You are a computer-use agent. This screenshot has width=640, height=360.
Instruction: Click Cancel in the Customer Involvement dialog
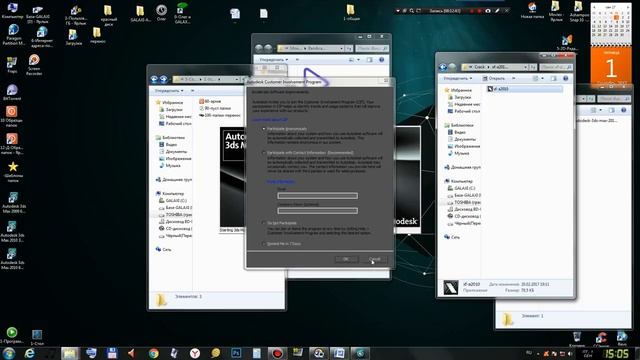point(375,259)
